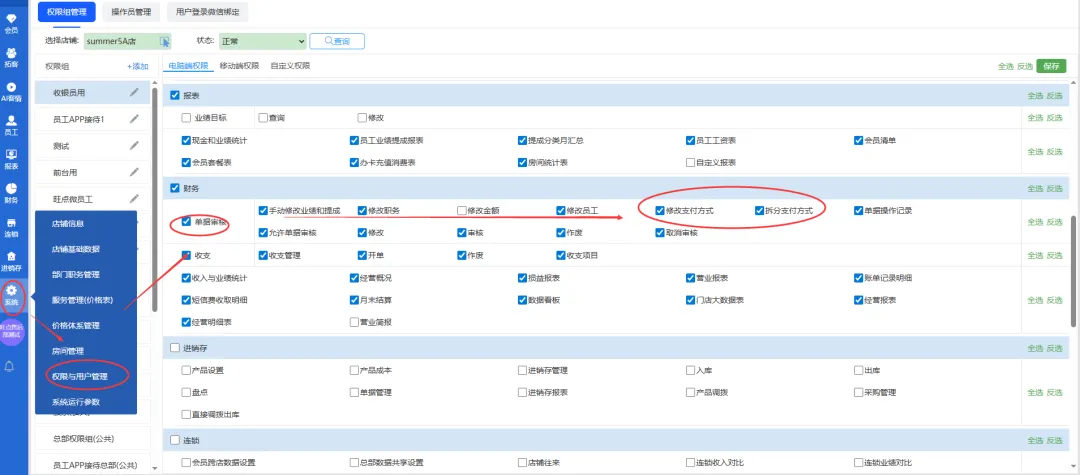The image size is (1080, 475).
Task: Click the permission group list scrollbar
Action: click(155, 200)
